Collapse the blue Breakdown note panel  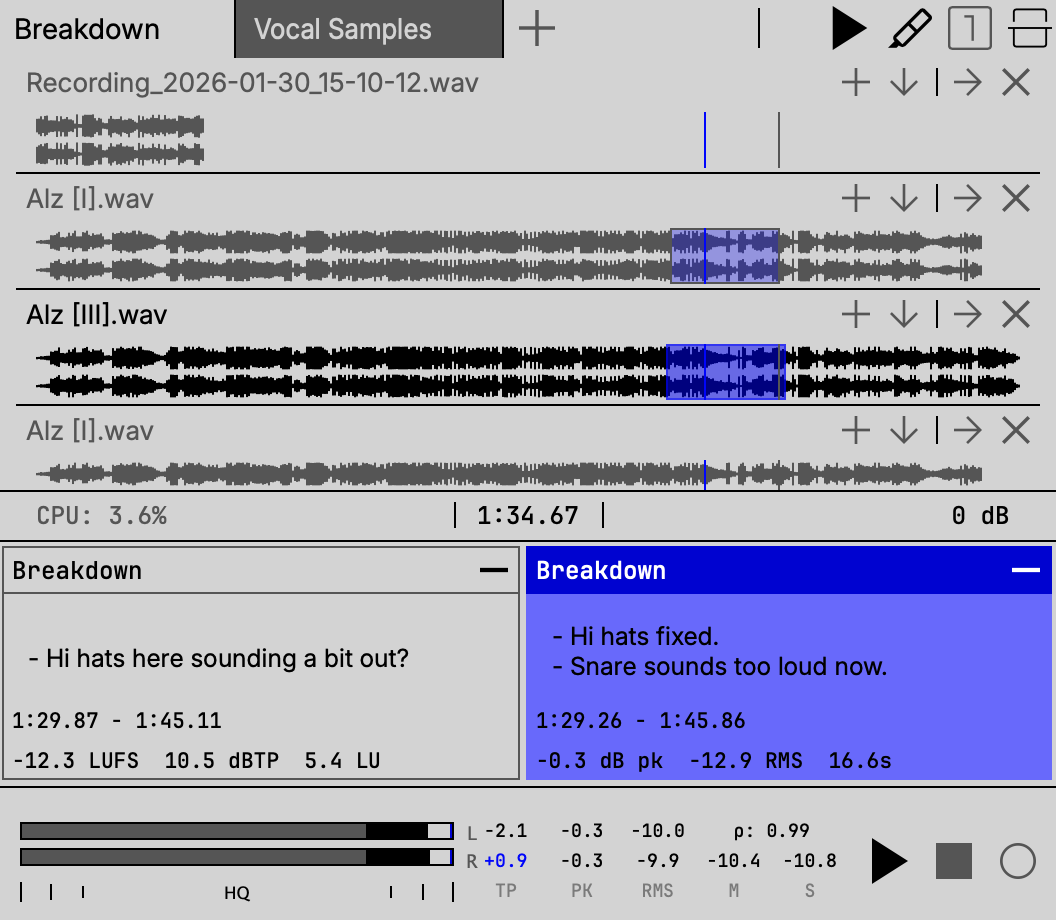1026,570
